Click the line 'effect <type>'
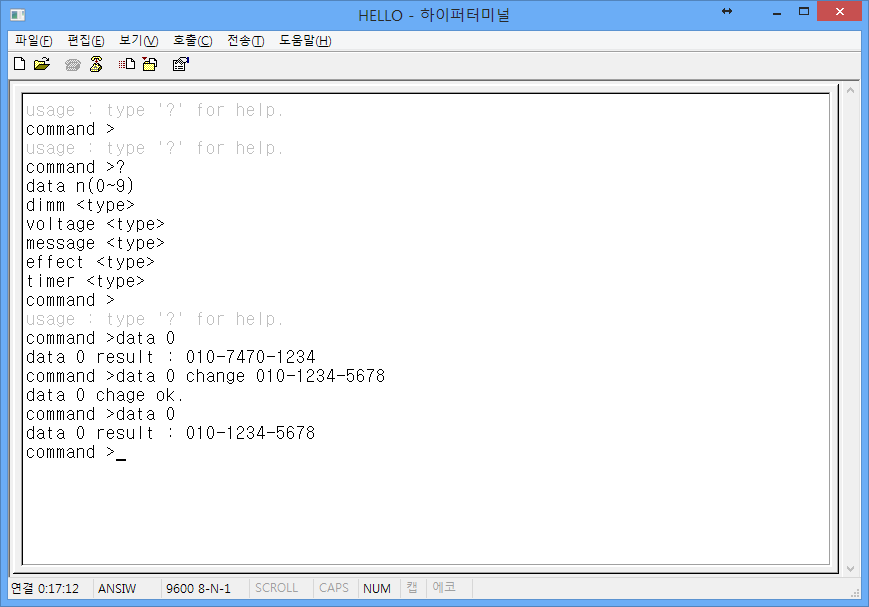Viewport: 869px width, 607px height. coord(90,262)
